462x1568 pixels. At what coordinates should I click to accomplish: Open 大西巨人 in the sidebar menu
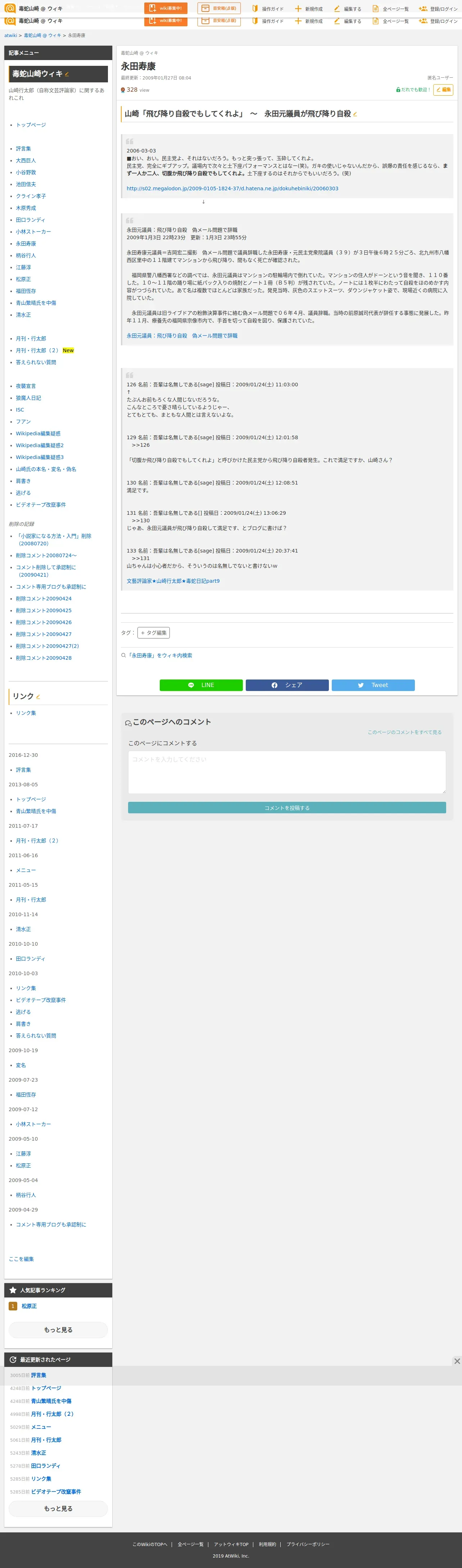[x=26, y=161]
